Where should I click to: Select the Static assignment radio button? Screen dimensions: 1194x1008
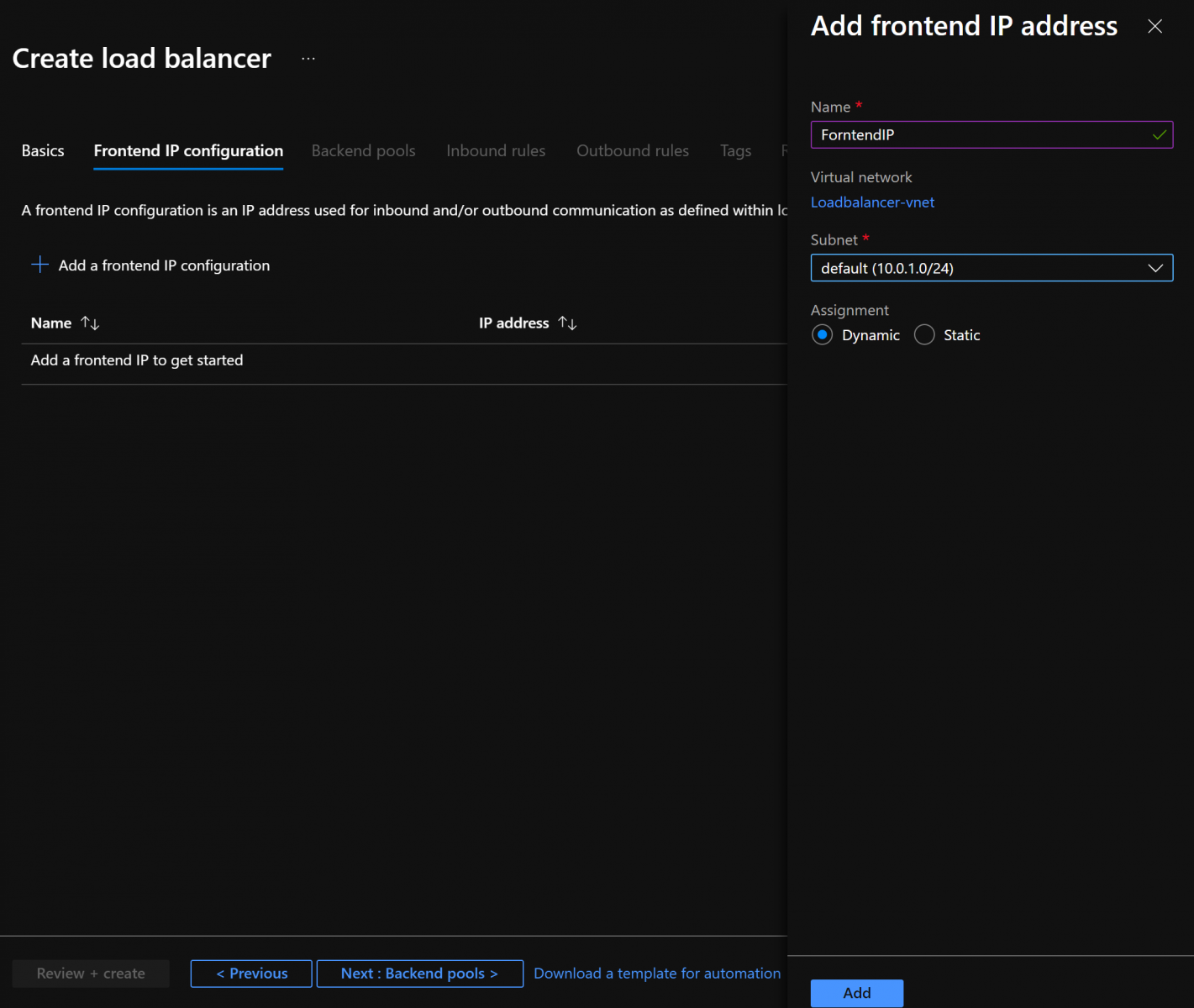click(924, 335)
